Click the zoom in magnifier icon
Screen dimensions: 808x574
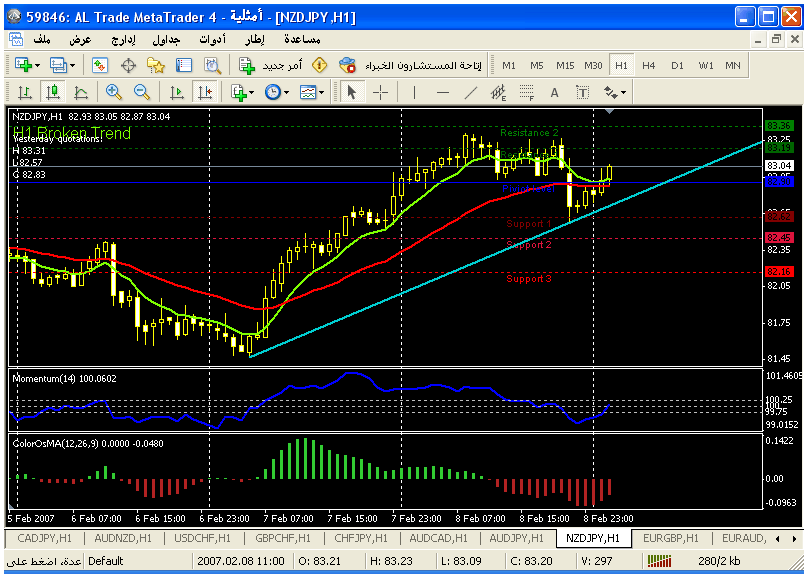pos(113,92)
